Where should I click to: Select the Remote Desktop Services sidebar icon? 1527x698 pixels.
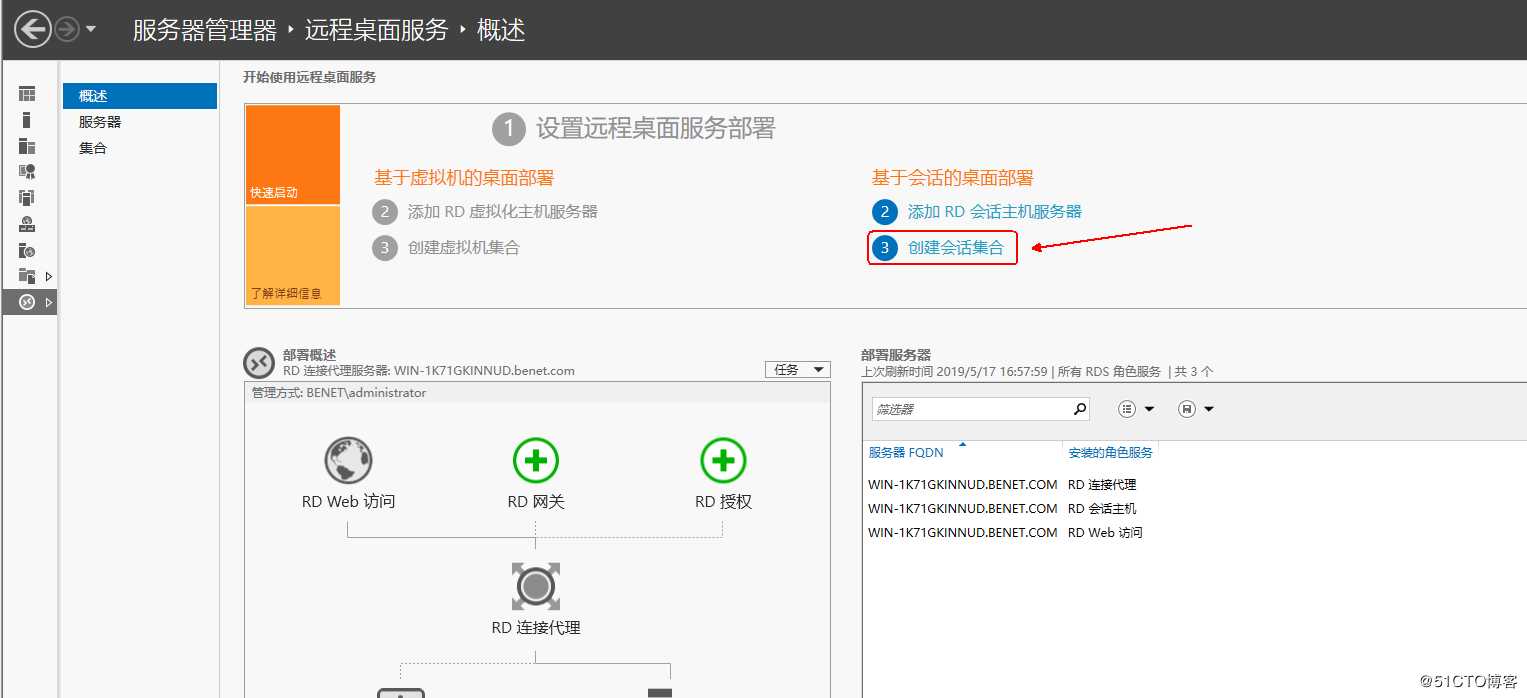(x=27, y=302)
